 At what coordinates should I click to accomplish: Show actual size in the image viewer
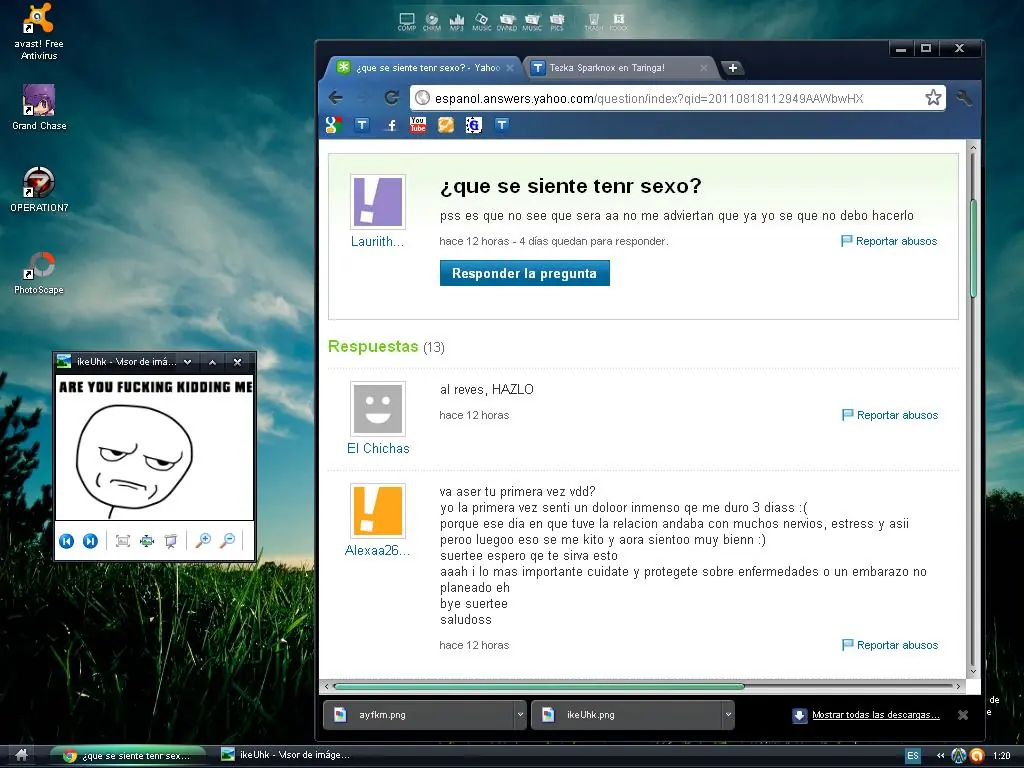[x=147, y=541]
